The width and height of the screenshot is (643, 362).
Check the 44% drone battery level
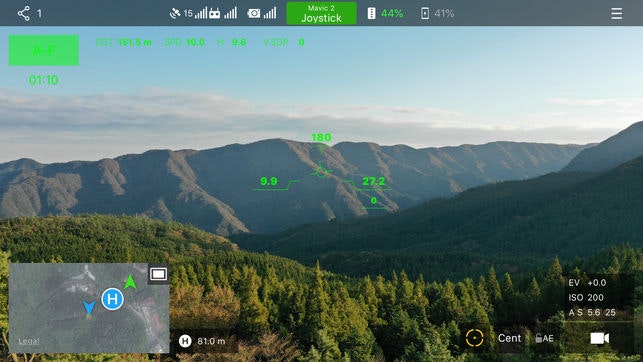click(x=392, y=14)
